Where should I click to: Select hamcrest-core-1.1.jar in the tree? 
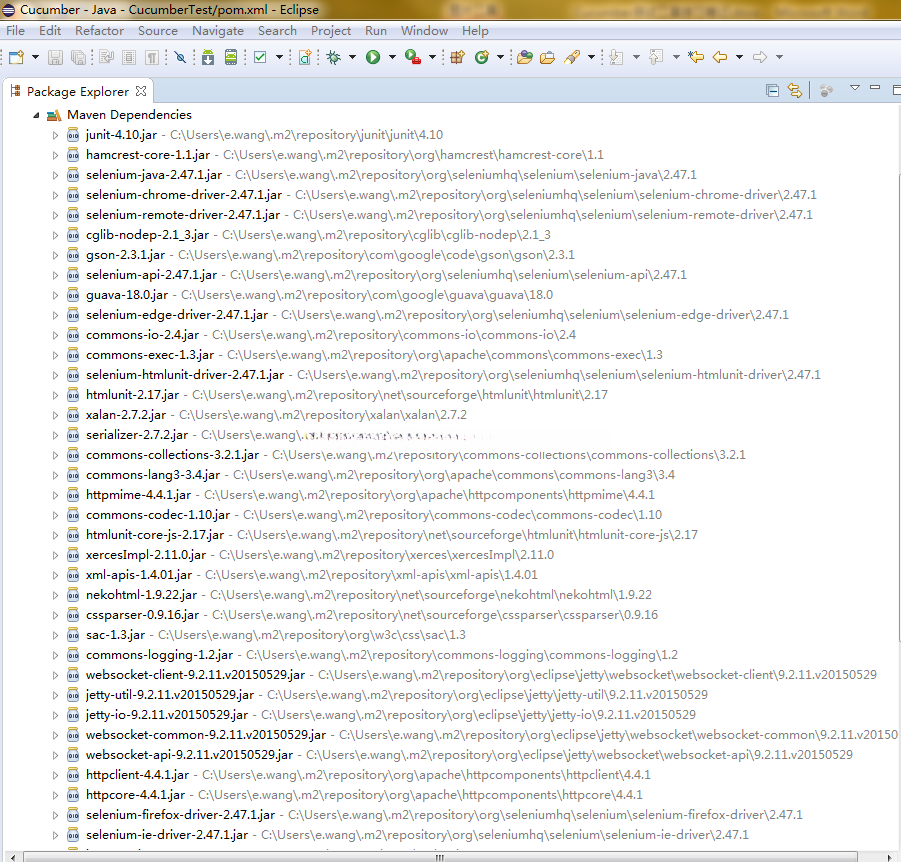pyautogui.click(x=148, y=155)
